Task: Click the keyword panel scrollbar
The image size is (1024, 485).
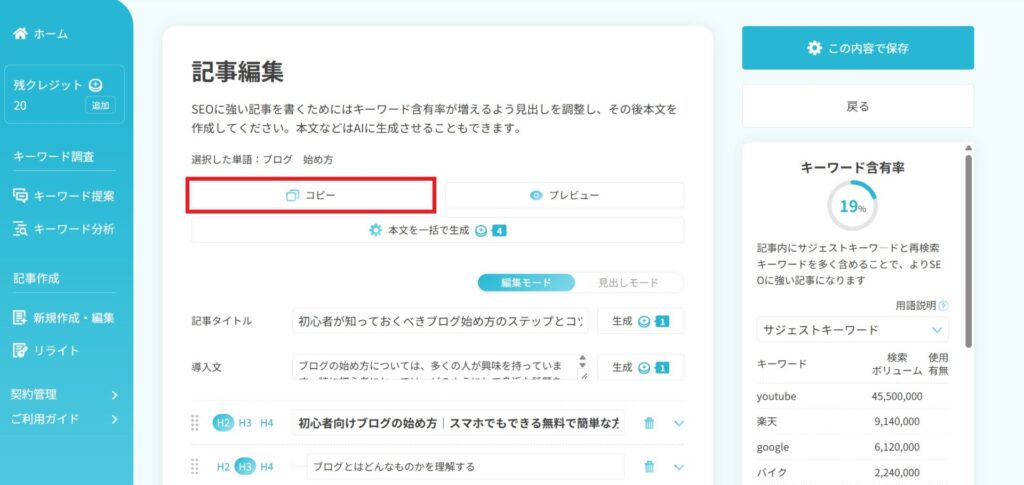Action: [x=968, y=250]
